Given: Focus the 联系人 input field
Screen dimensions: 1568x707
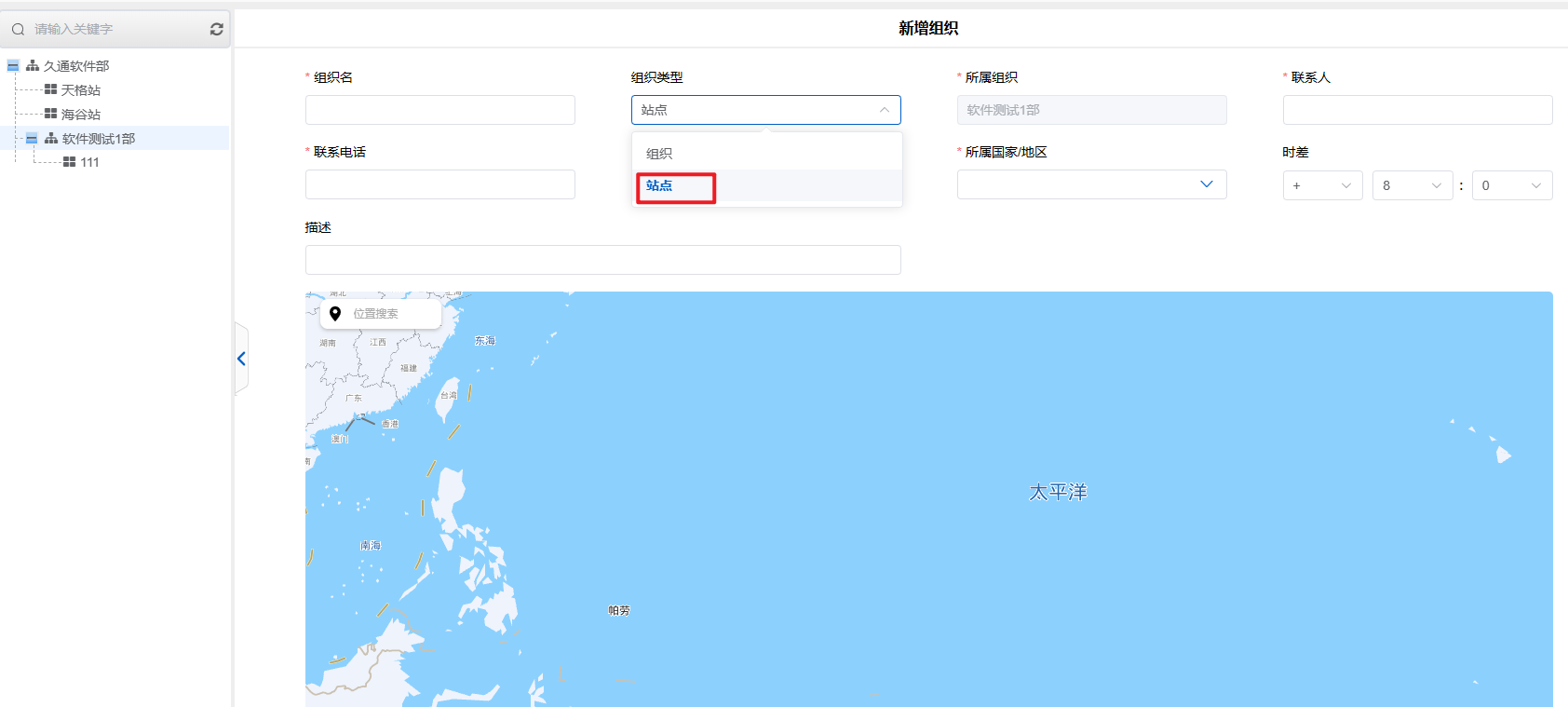Looking at the screenshot, I should pyautogui.click(x=1417, y=110).
